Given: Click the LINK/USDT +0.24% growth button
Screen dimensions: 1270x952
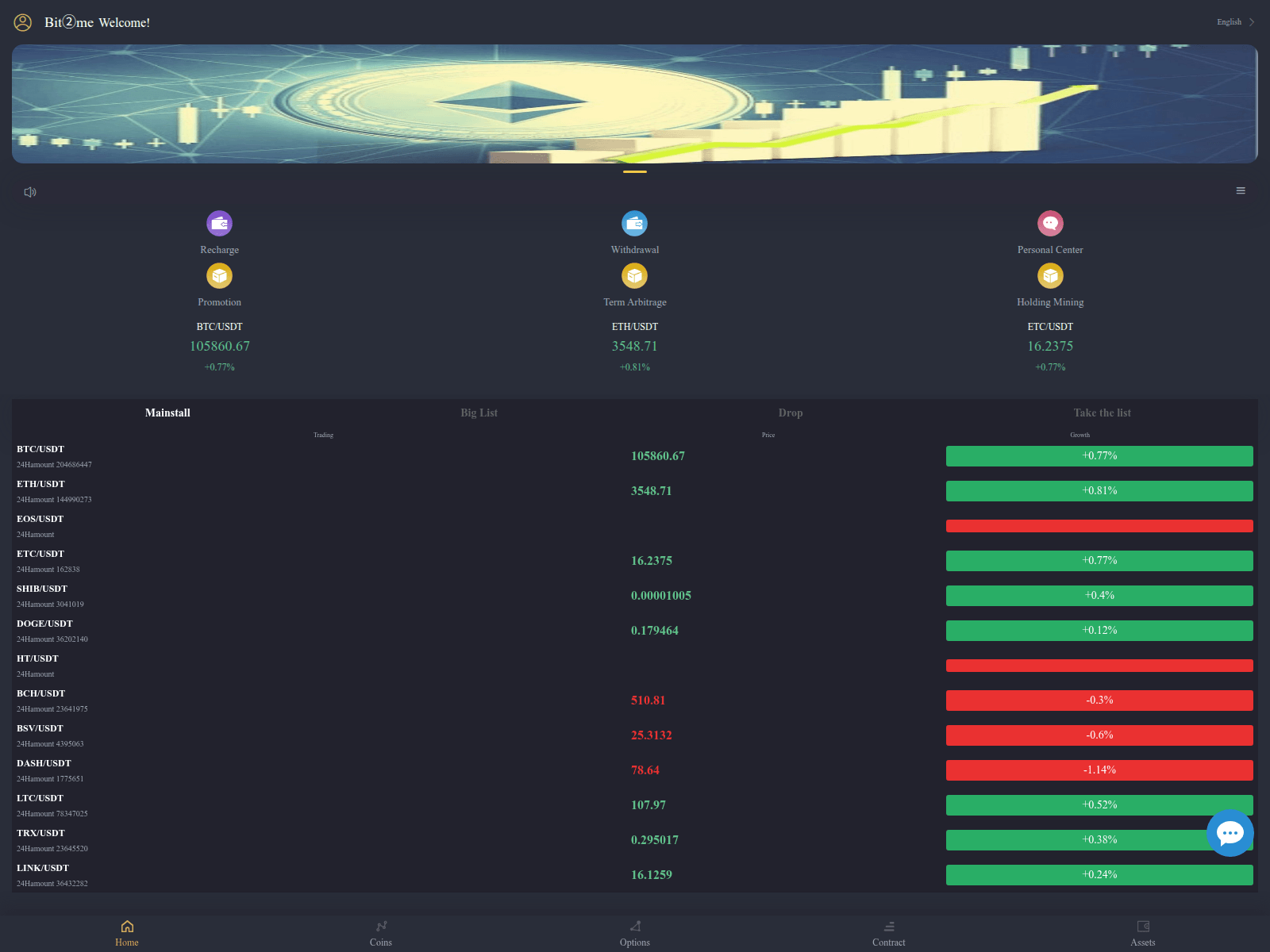Looking at the screenshot, I should coord(1099,875).
